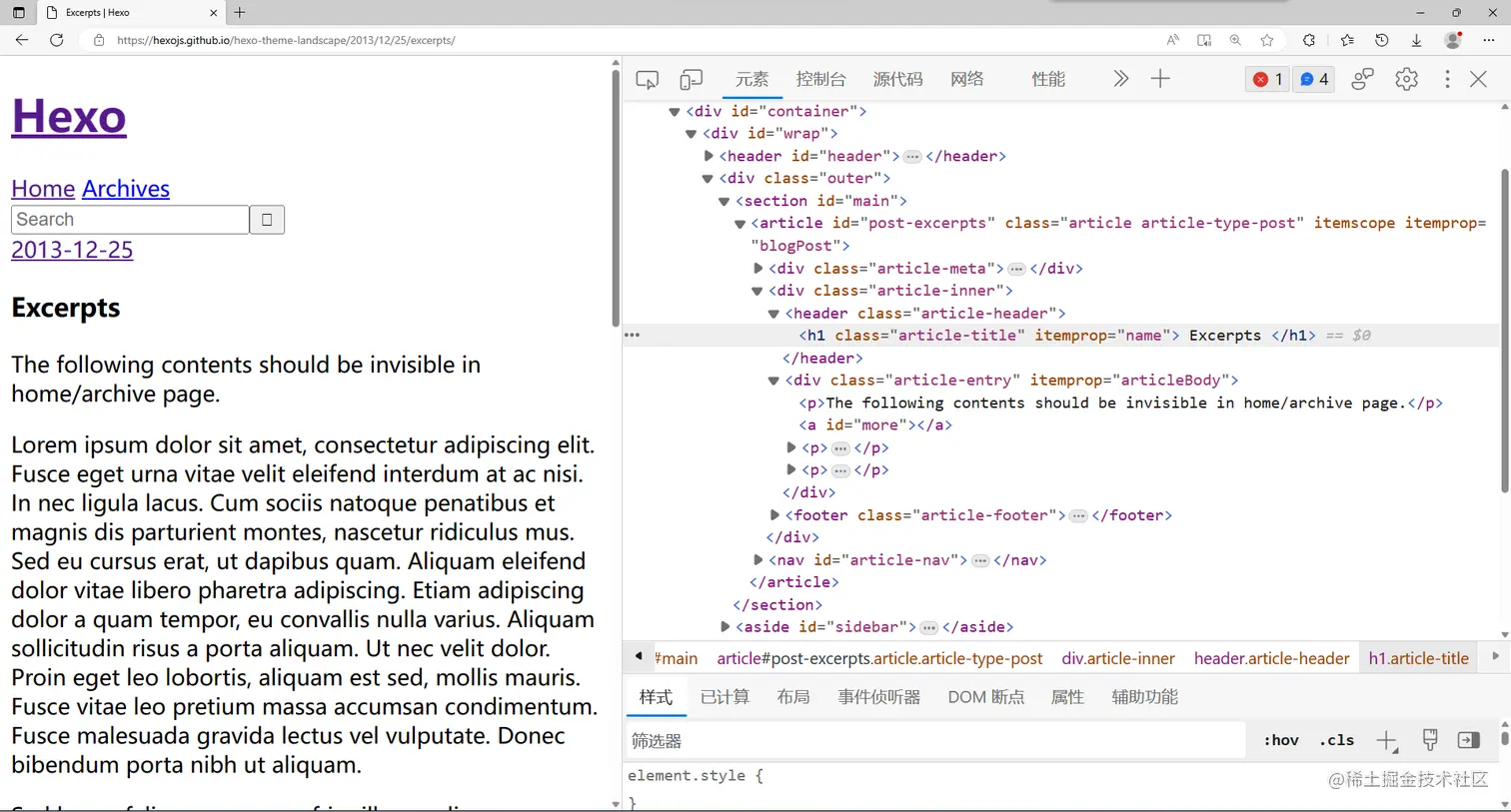Collapse the div id="wrap" node
Image resolution: width=1511 pixels, height=812 pixels.
pyautogui.click(x=691, y=134)
